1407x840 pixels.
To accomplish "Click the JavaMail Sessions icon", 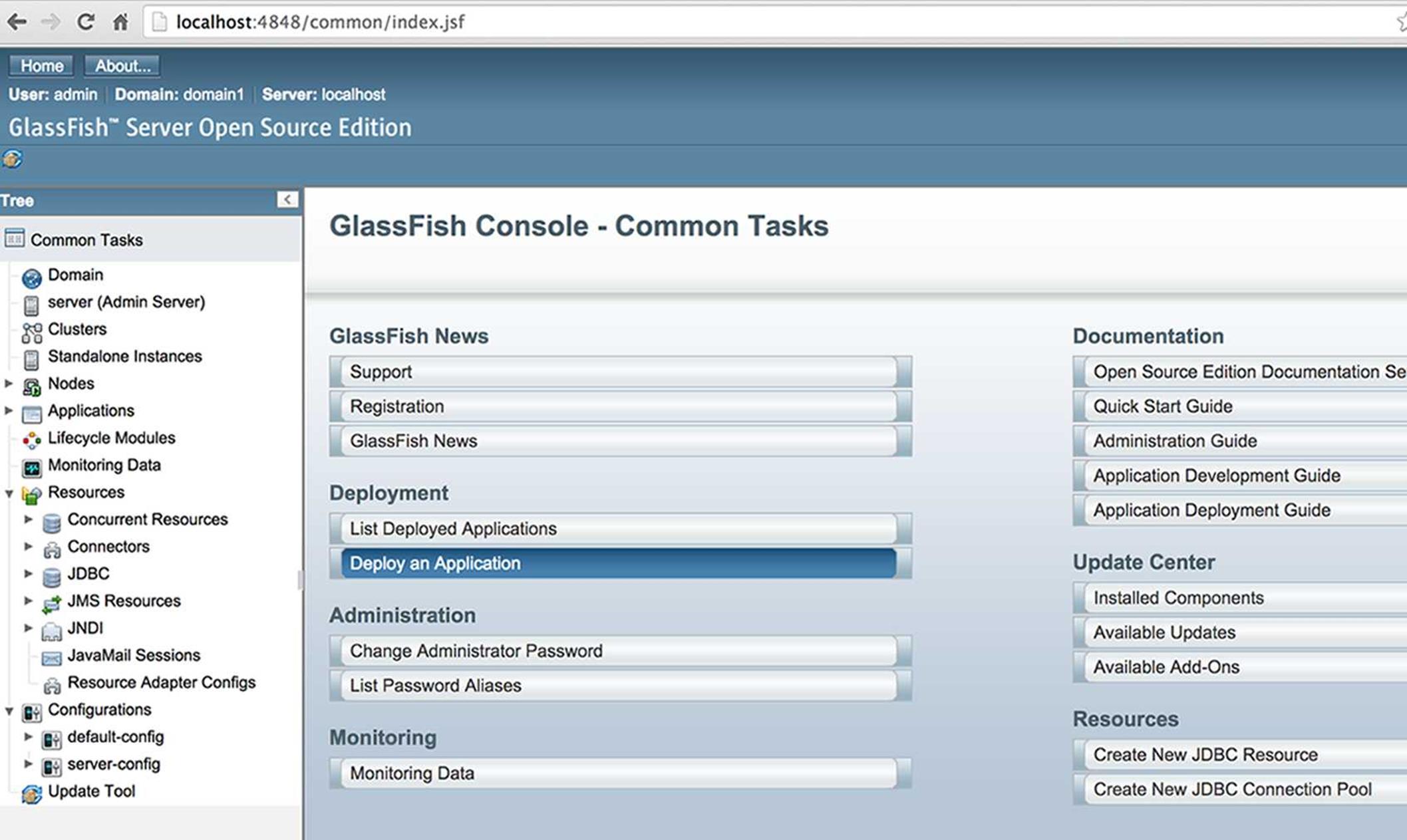I will tap(51, 657).
